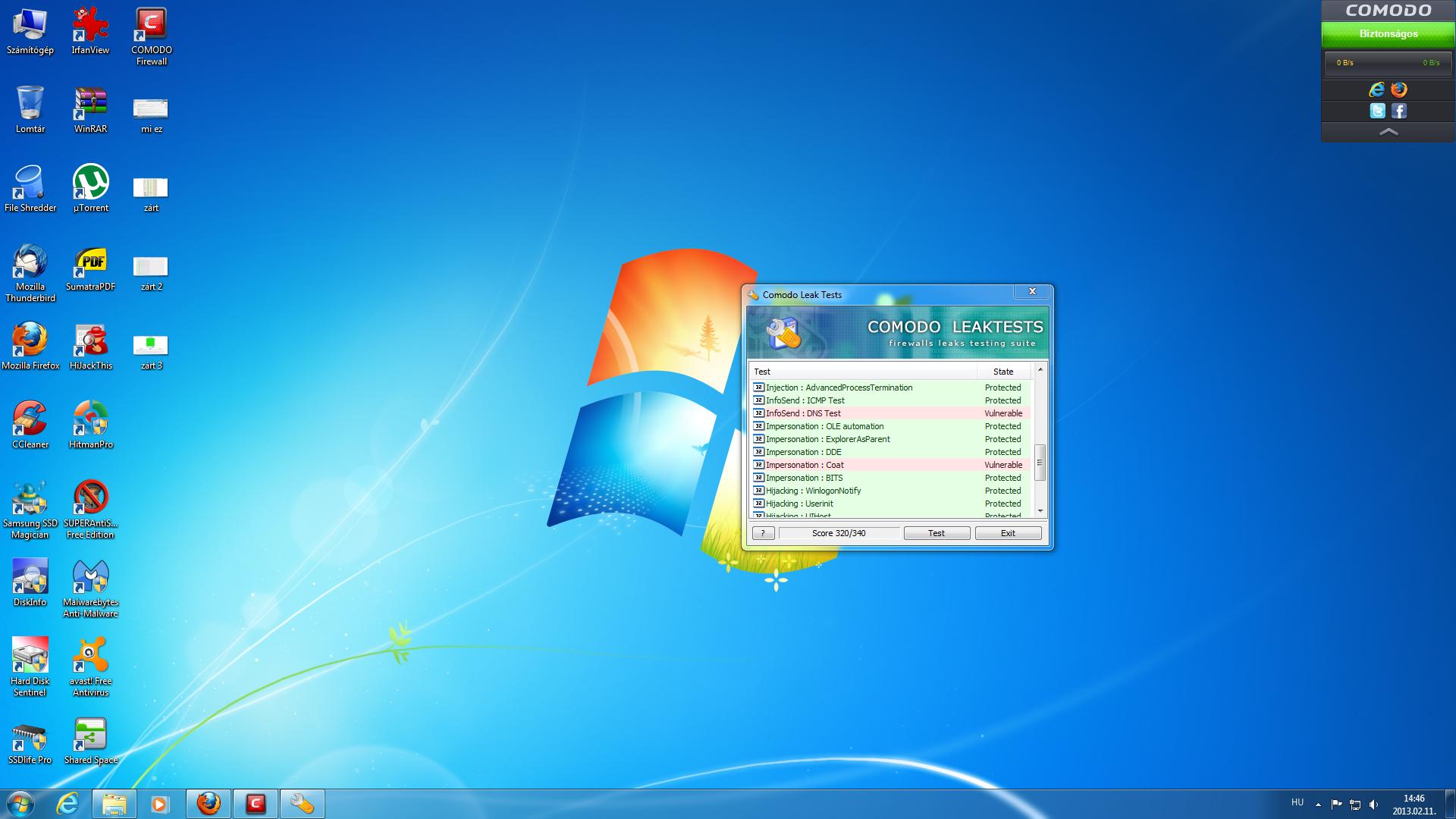This screenshot has width=1456, height=819.
Task: Select the CCleaner desktop shortcut
Action: 30,425
